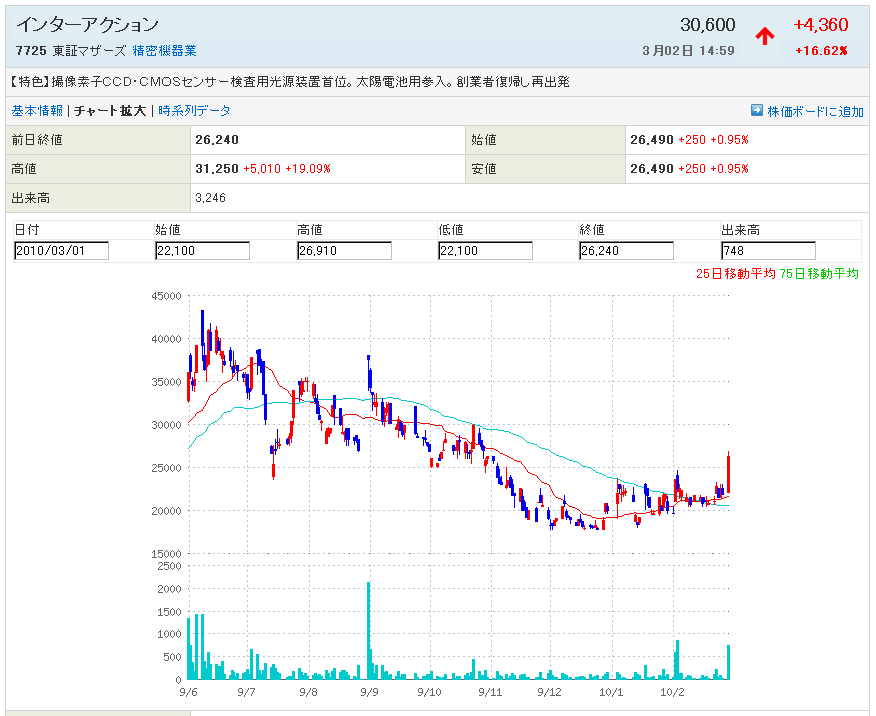Click the current price 30,600
The width and height of the screenshot is (876, 716).
click(707, 25)
